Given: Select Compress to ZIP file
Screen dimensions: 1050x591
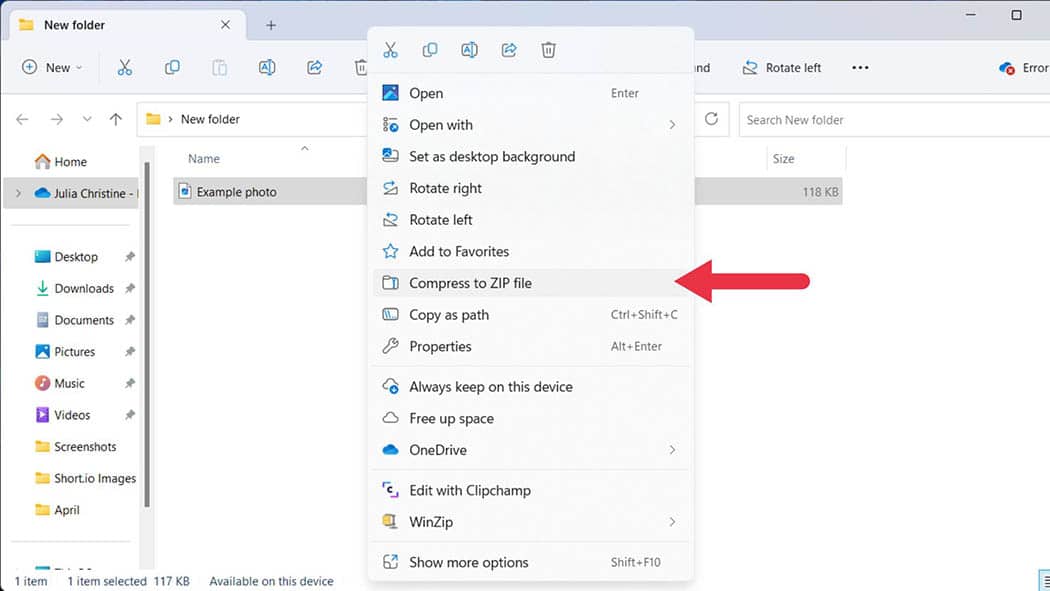Looking at the screenshot, I should [x=530, y=282].
